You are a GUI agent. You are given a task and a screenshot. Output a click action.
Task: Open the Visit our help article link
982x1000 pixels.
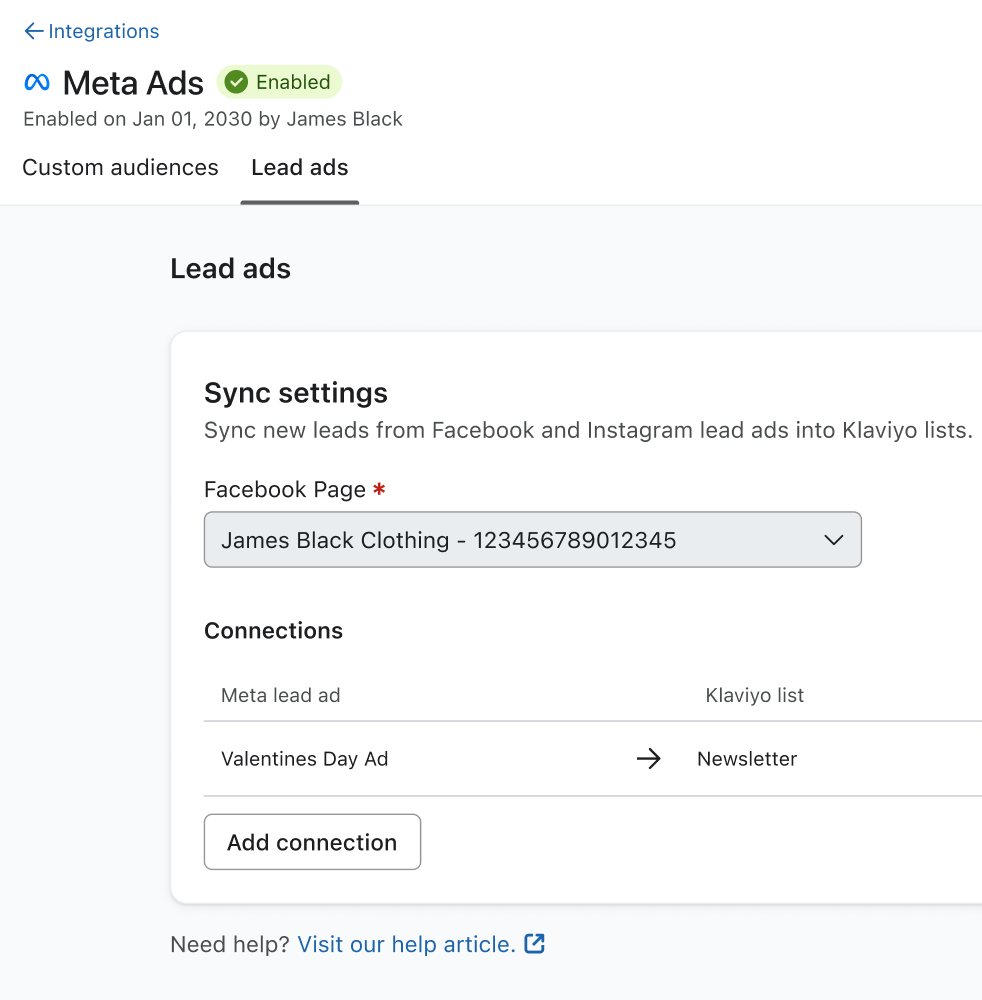pos(406,944)
